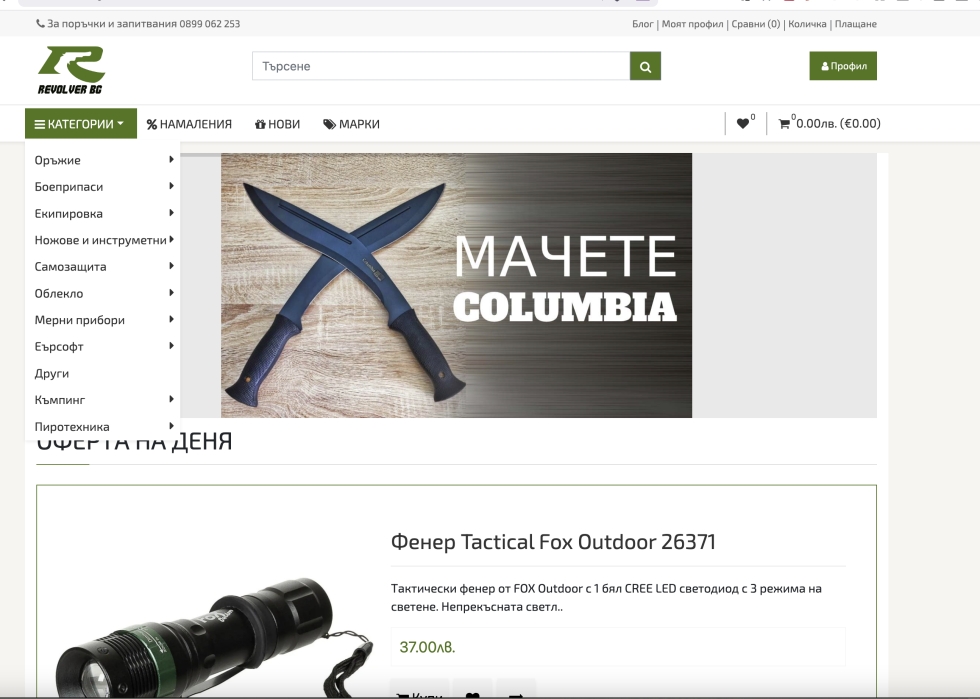Open the wishlist heart icon
Viewport: 980px width, 699px height.
click(x=742, y=124)
